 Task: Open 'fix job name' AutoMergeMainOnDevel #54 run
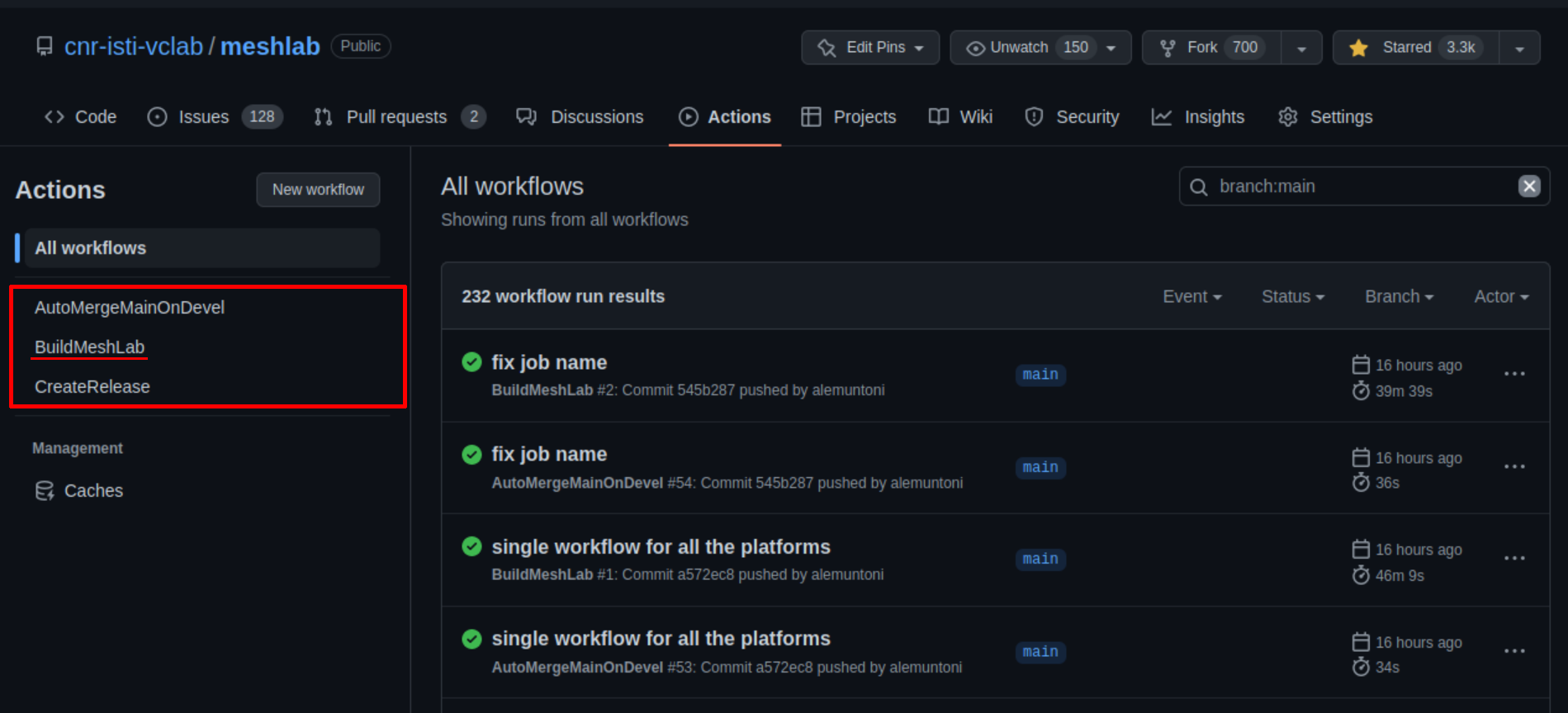pos(549,455)
